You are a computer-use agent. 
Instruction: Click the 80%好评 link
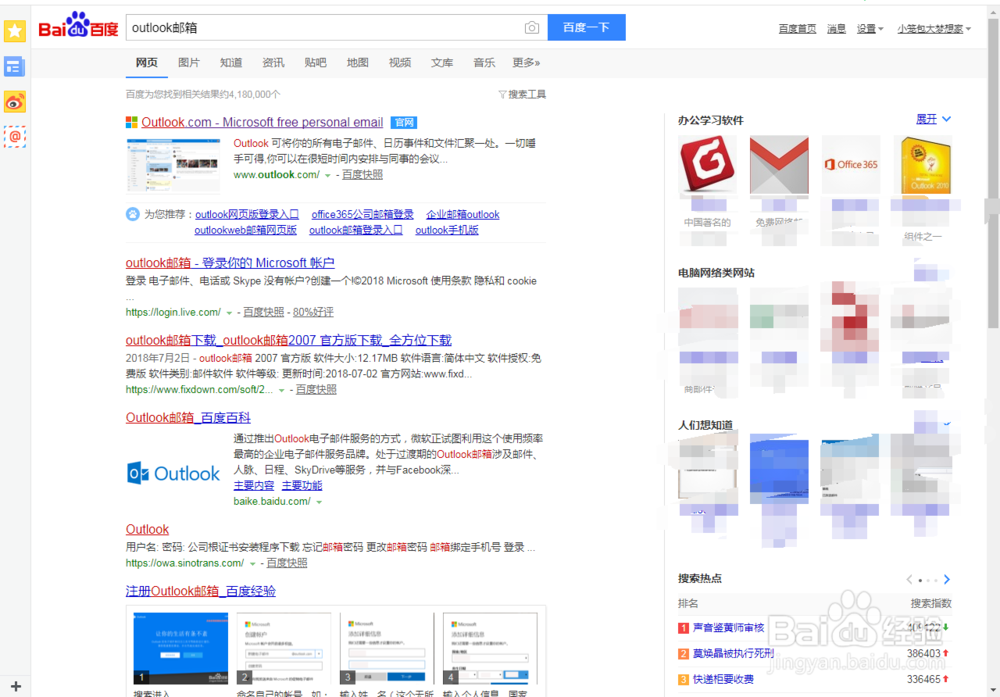(313, 312)
